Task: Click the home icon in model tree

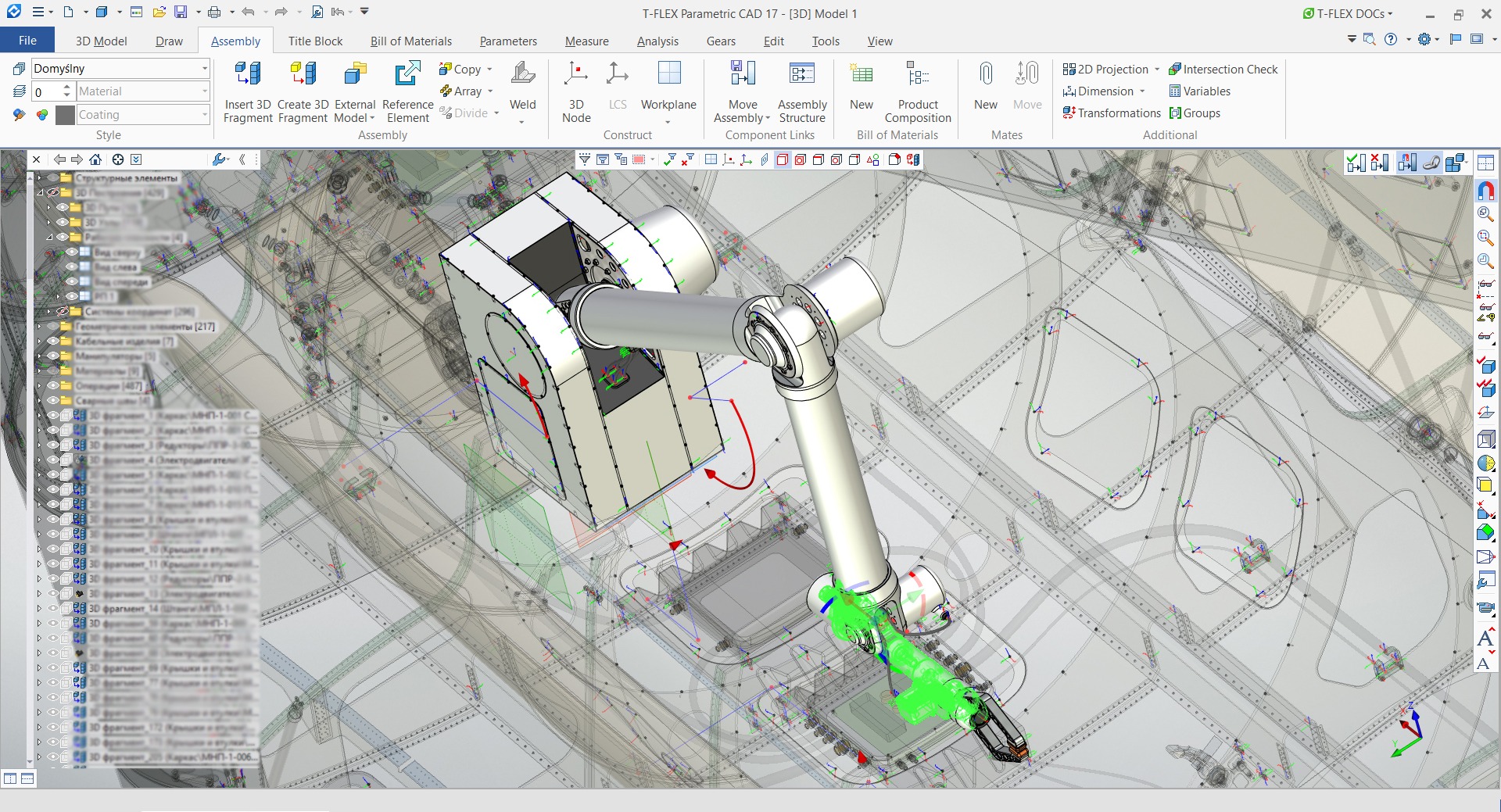Action: click(x=95, y=159)
